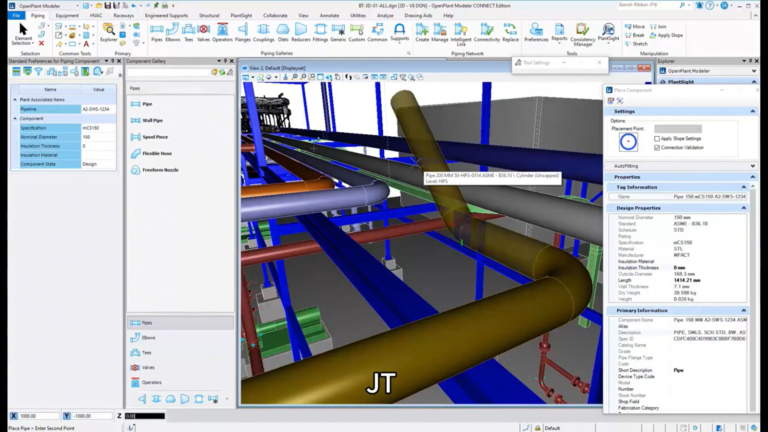Open the Common components gallery
This screenshot has width=768, height=432.
coord(377,33)
